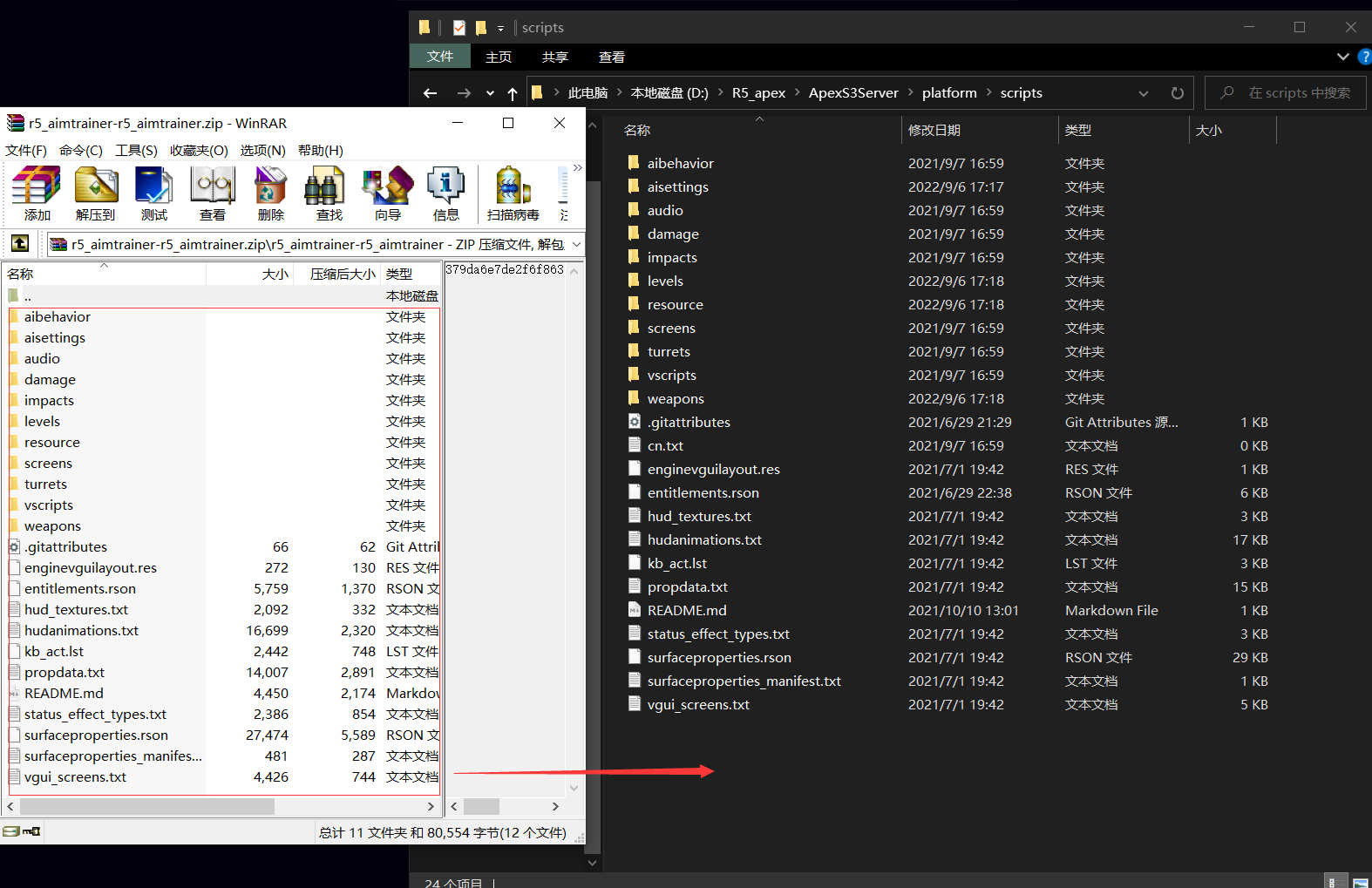The image size is (1372, 888).
Task: Select surfaceproperties.rson in Explorer
Action: (719, 658)
